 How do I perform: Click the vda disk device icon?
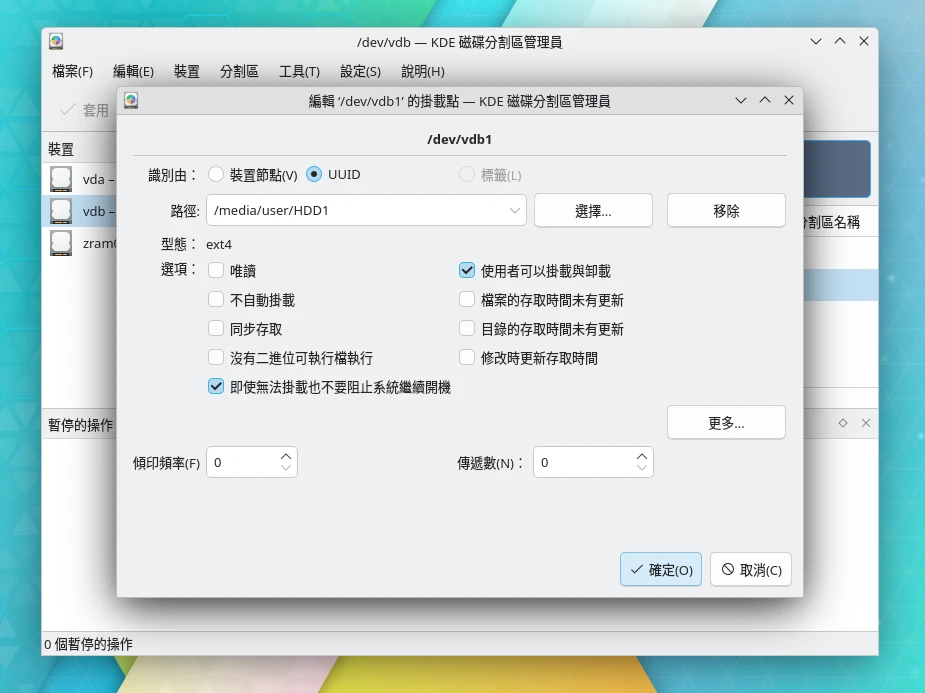pyautogui.click(x=61, y=180)
